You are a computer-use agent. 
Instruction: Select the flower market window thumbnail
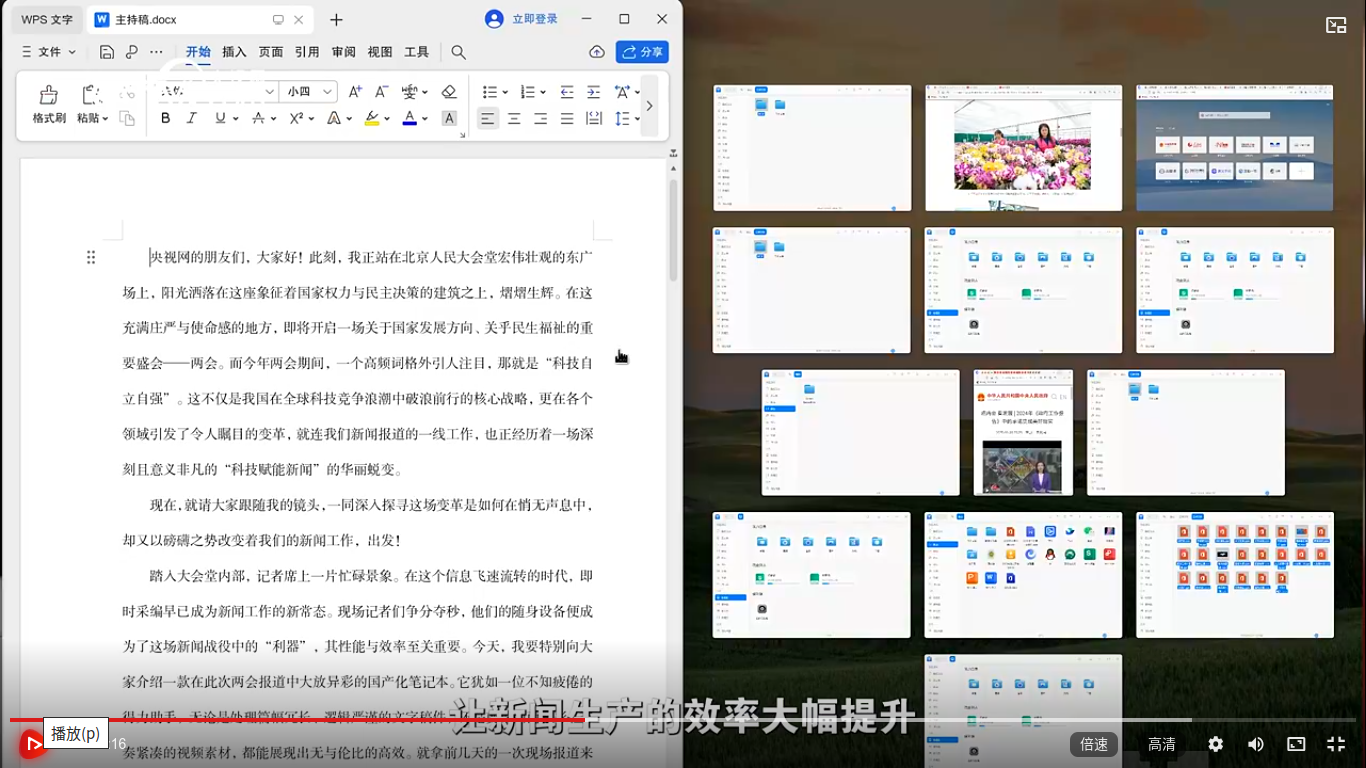coord(1023,147)
